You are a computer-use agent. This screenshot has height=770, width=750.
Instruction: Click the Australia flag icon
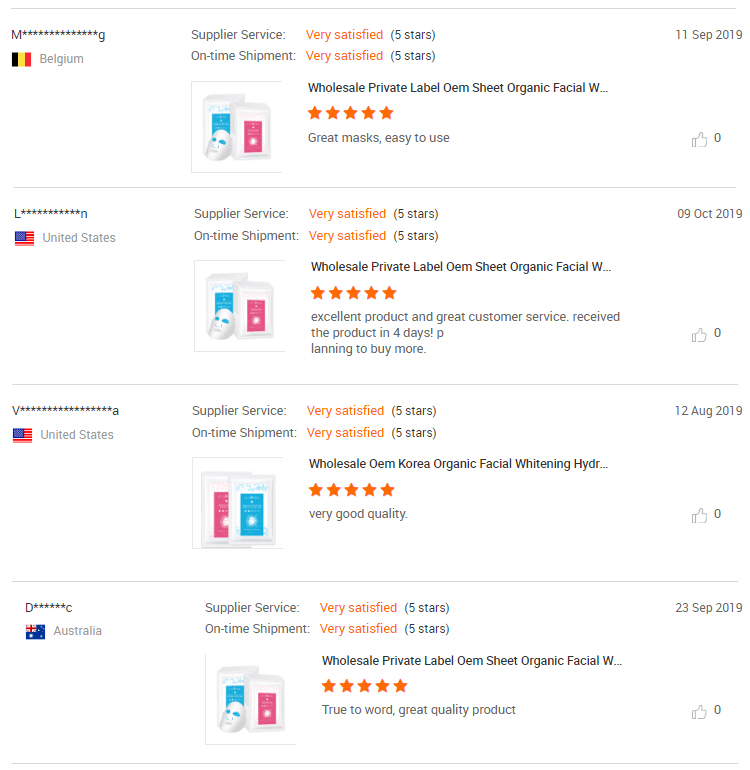(35, 632)
